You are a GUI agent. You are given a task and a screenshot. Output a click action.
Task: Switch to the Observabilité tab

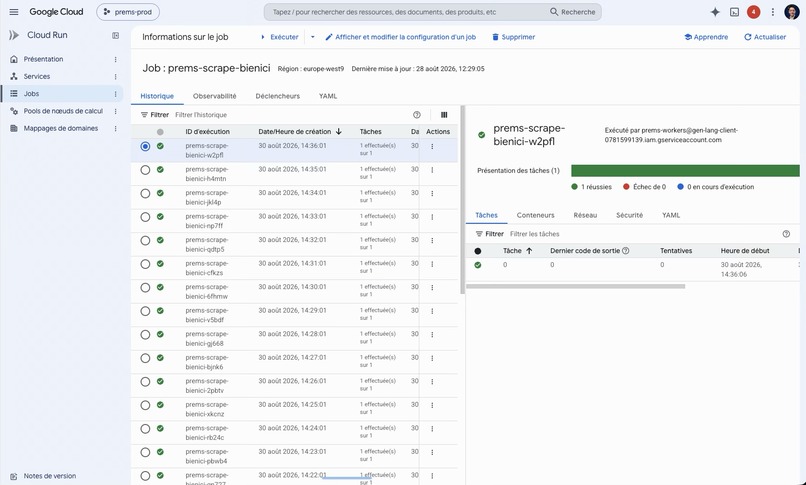tap(214, 96)
